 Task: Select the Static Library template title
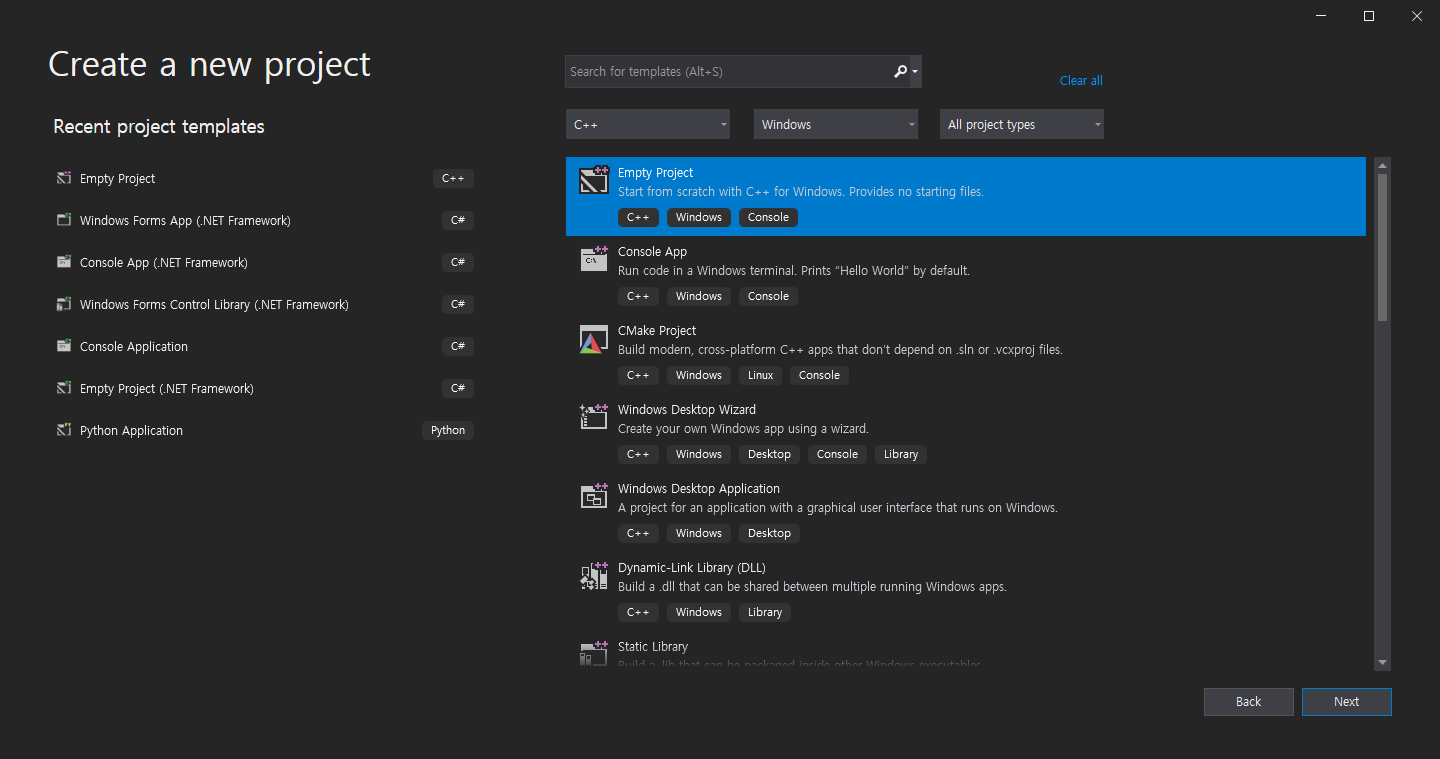653,647
